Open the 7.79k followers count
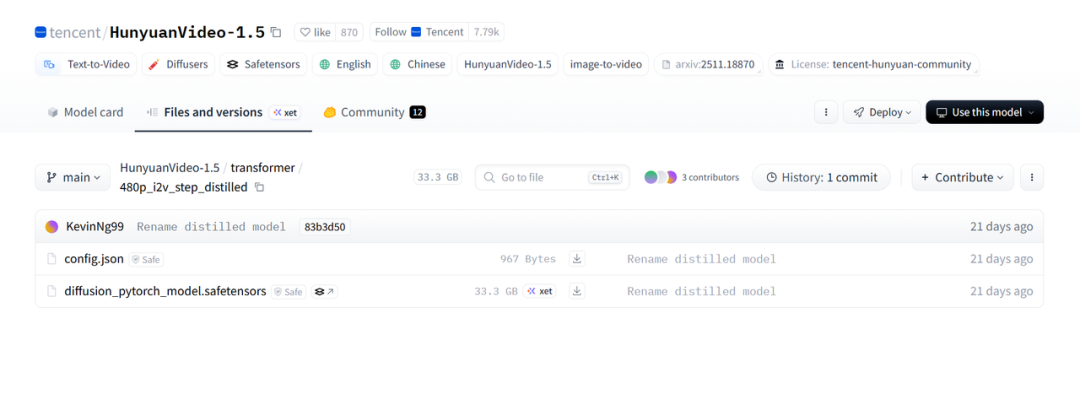The image size is (1080, 410). [x=487, y=32]
